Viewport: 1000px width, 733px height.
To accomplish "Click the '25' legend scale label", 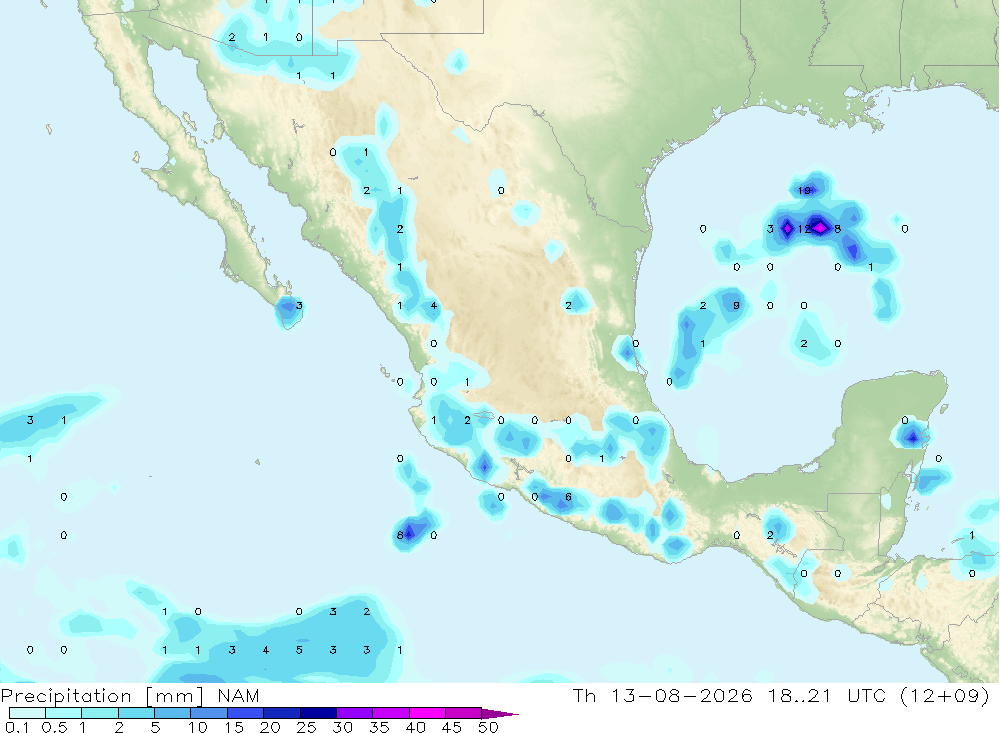I will tap(306, 727).
